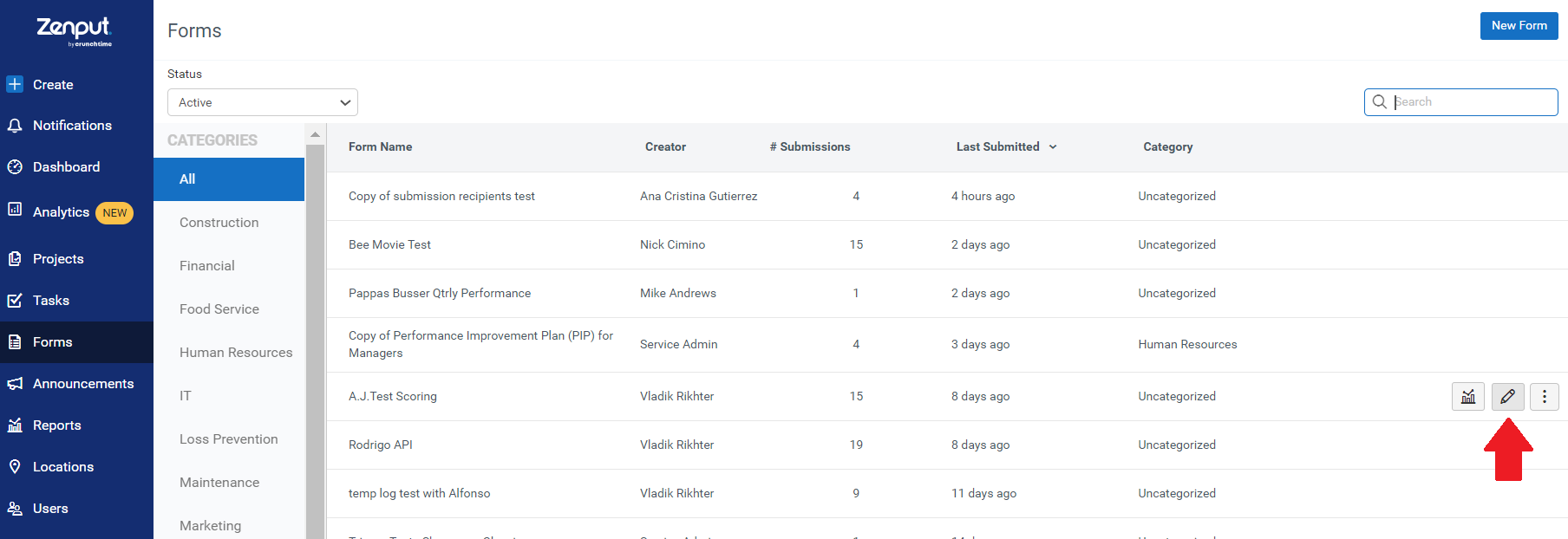Click the Reports bar chart icon
This screenshot has height=539, width=1568.
(x=15, y=425)
